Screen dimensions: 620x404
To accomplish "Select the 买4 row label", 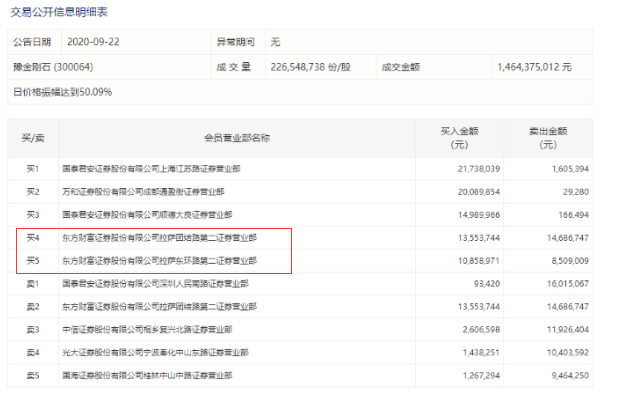I will coord(33,238).
